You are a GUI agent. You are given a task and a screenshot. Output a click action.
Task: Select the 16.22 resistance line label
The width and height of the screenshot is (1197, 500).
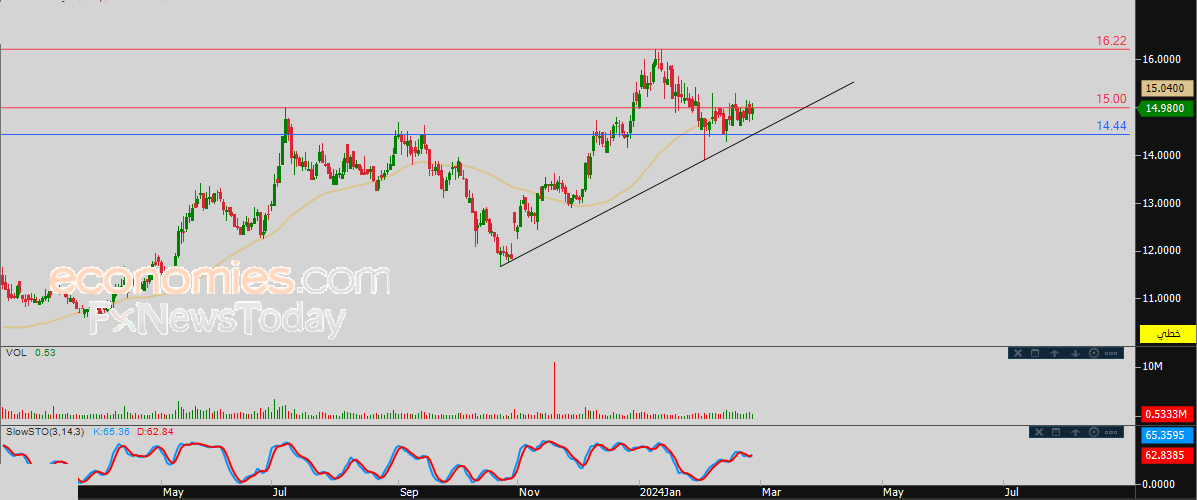(x=1112, y=40)
